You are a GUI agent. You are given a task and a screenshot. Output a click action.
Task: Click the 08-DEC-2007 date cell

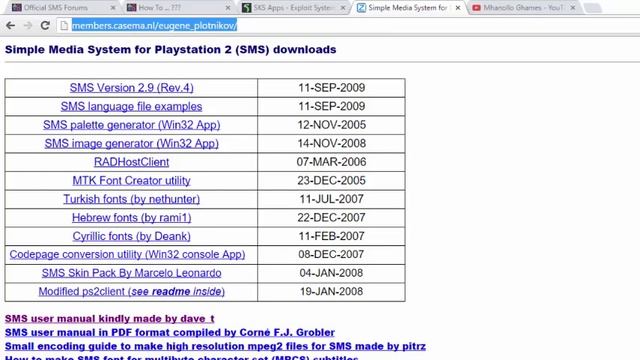pos(331,254)
